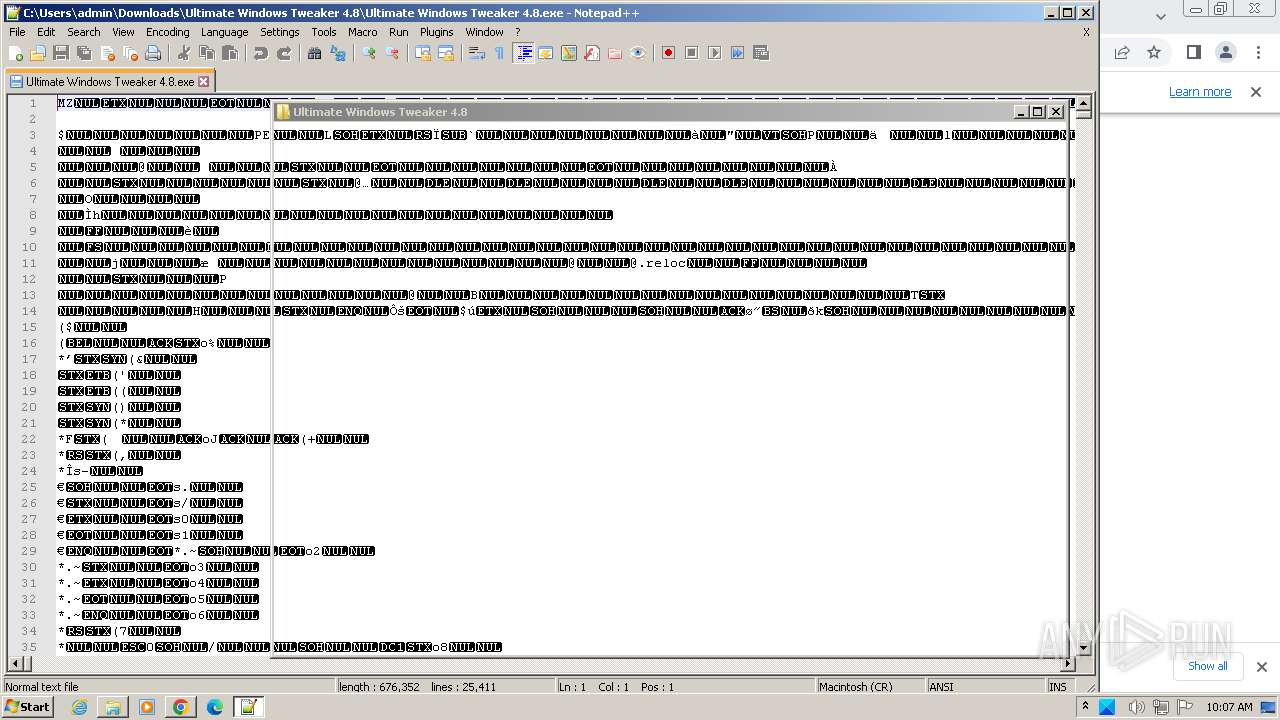Toggle the indent guide button
The height and width of the screenshot is (720, 1280).
tap(523, 53)
